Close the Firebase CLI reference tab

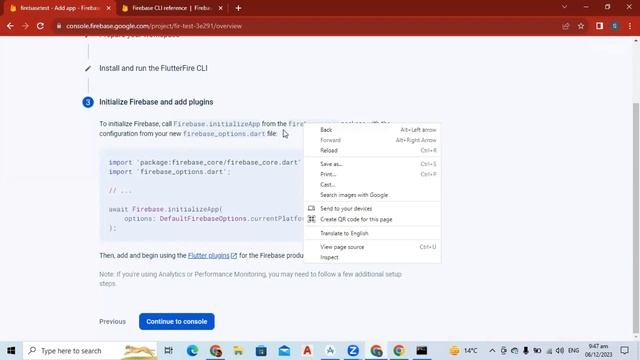[220, 8]
